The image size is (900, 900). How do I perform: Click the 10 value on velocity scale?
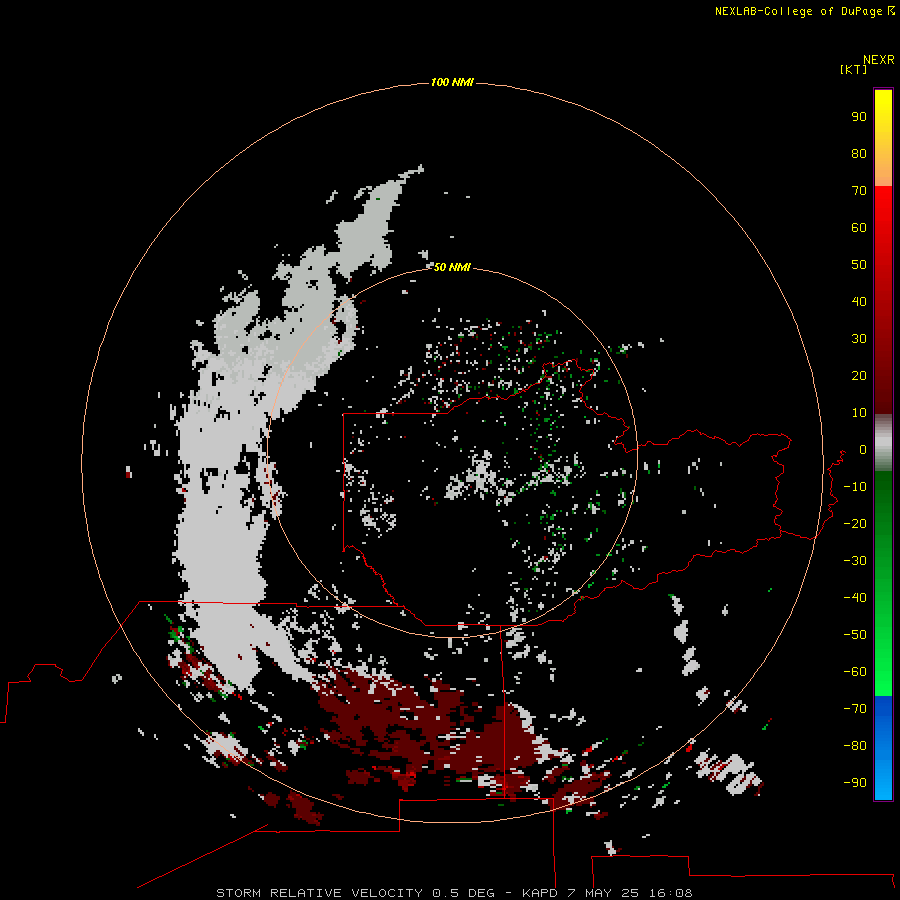pos(859,413)
